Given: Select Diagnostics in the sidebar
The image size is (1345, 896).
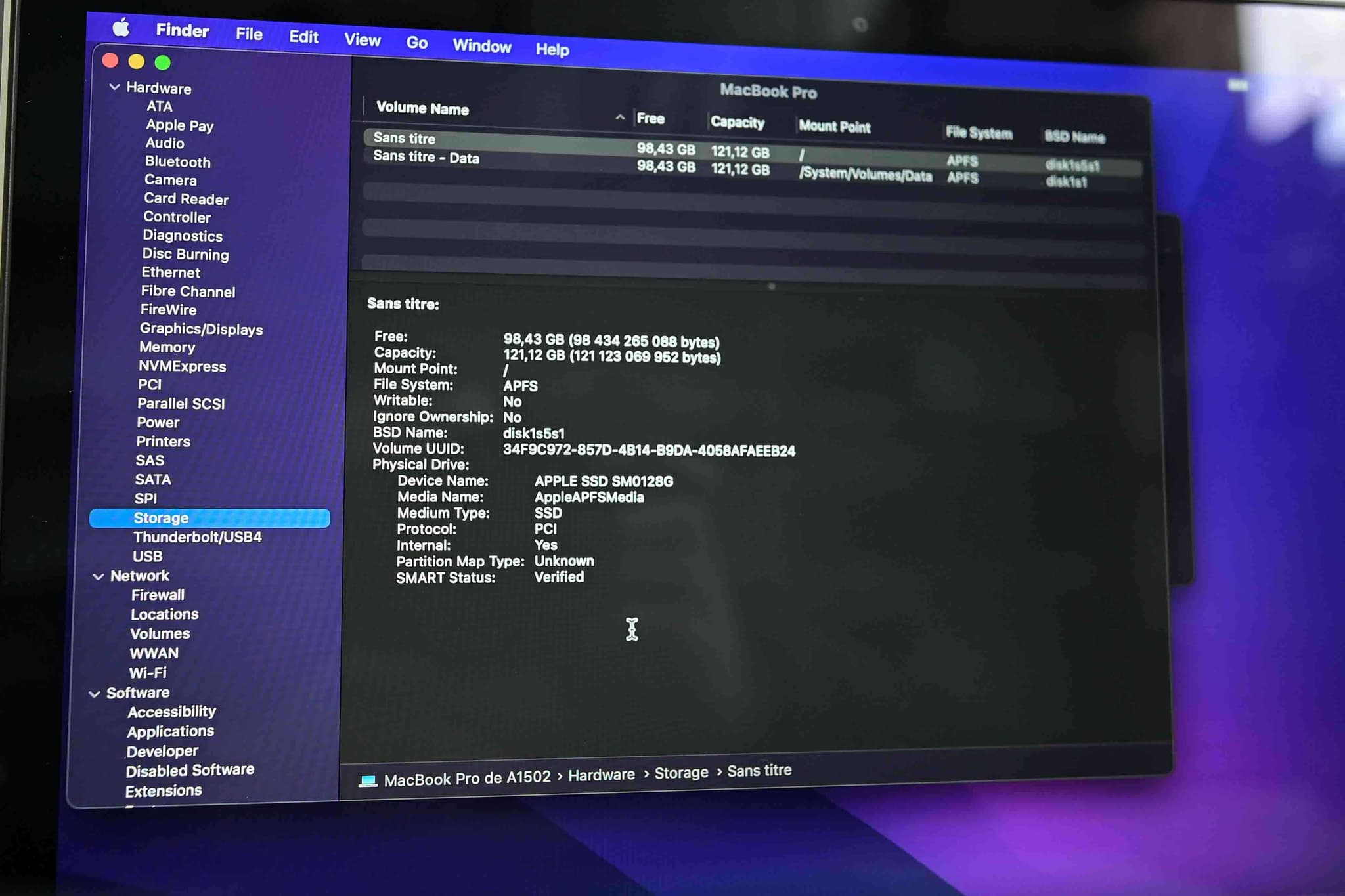Looking at the screenshot, I should pos(183,236).
